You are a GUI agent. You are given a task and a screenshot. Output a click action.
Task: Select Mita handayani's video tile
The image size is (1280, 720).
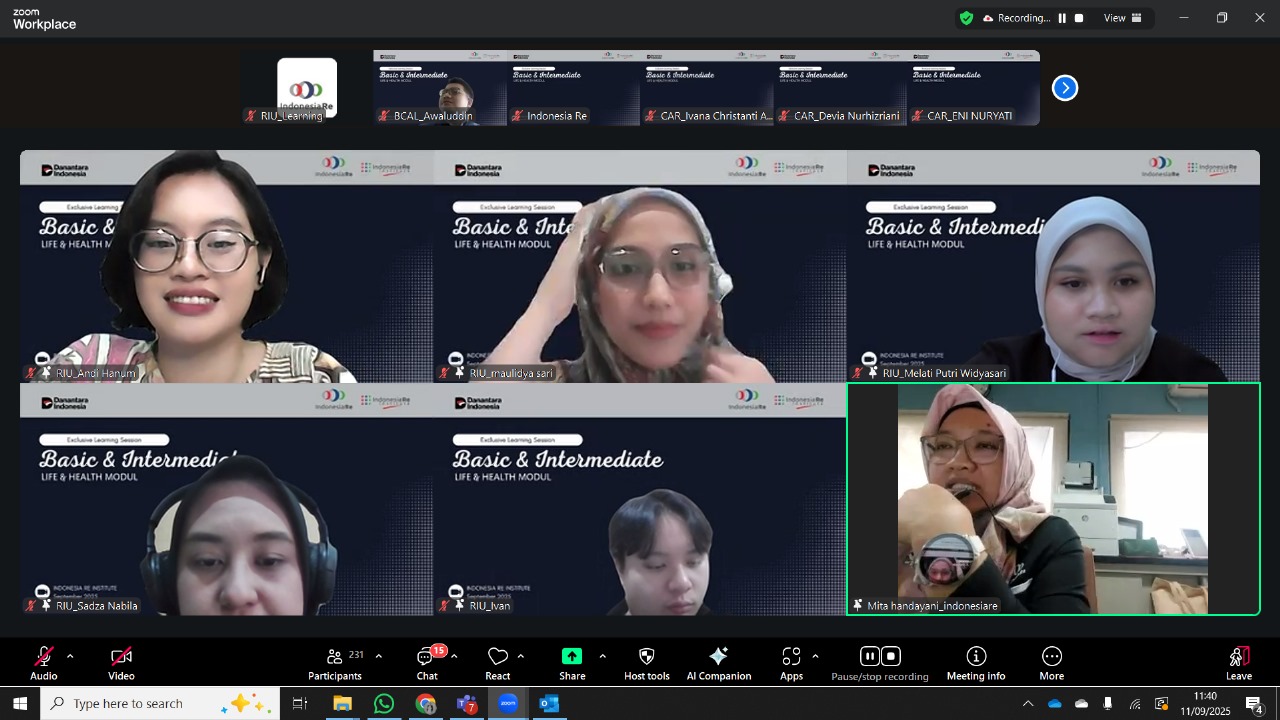1053,498
